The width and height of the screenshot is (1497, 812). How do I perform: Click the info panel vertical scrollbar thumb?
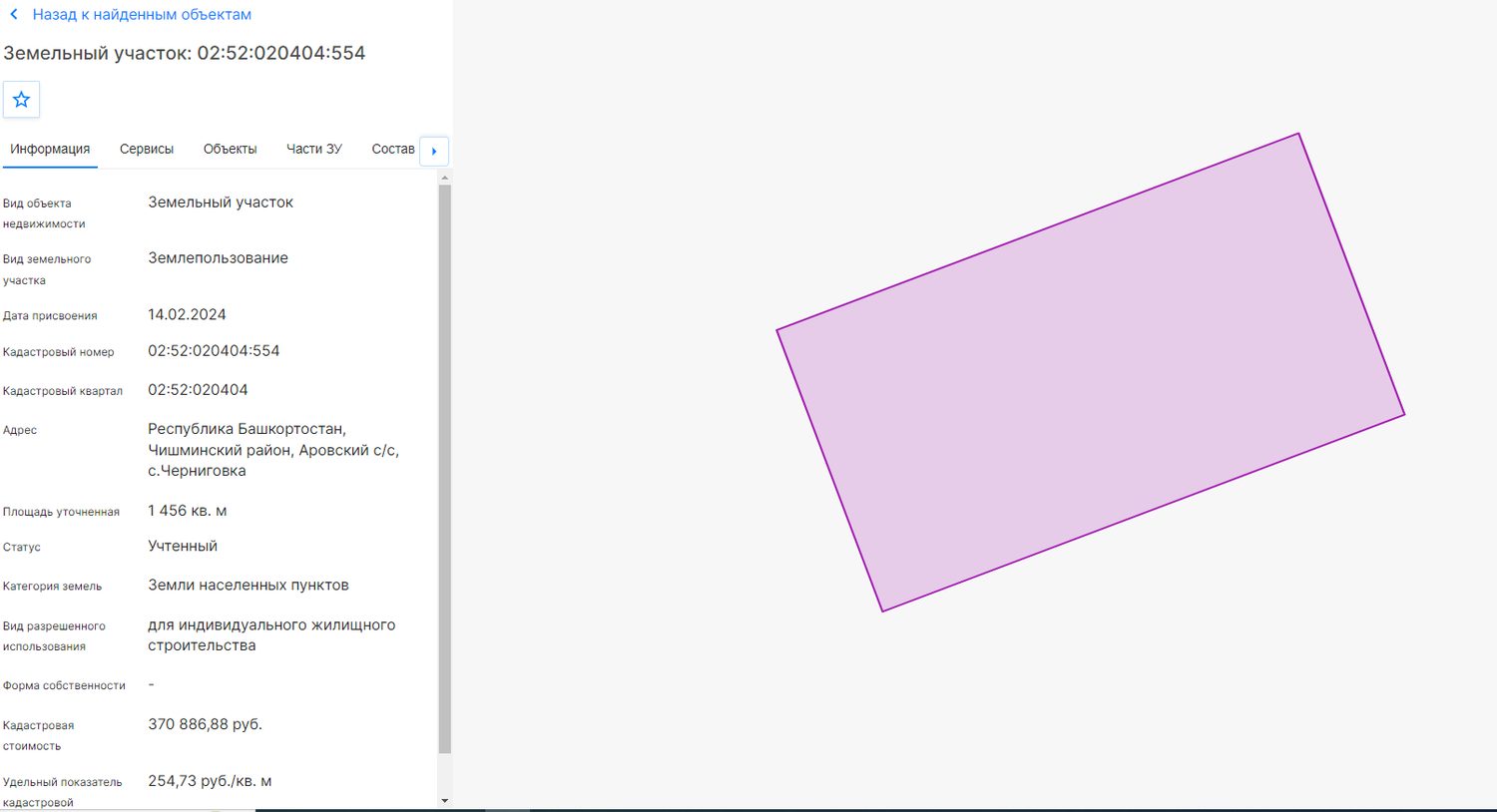click(445, 469)
